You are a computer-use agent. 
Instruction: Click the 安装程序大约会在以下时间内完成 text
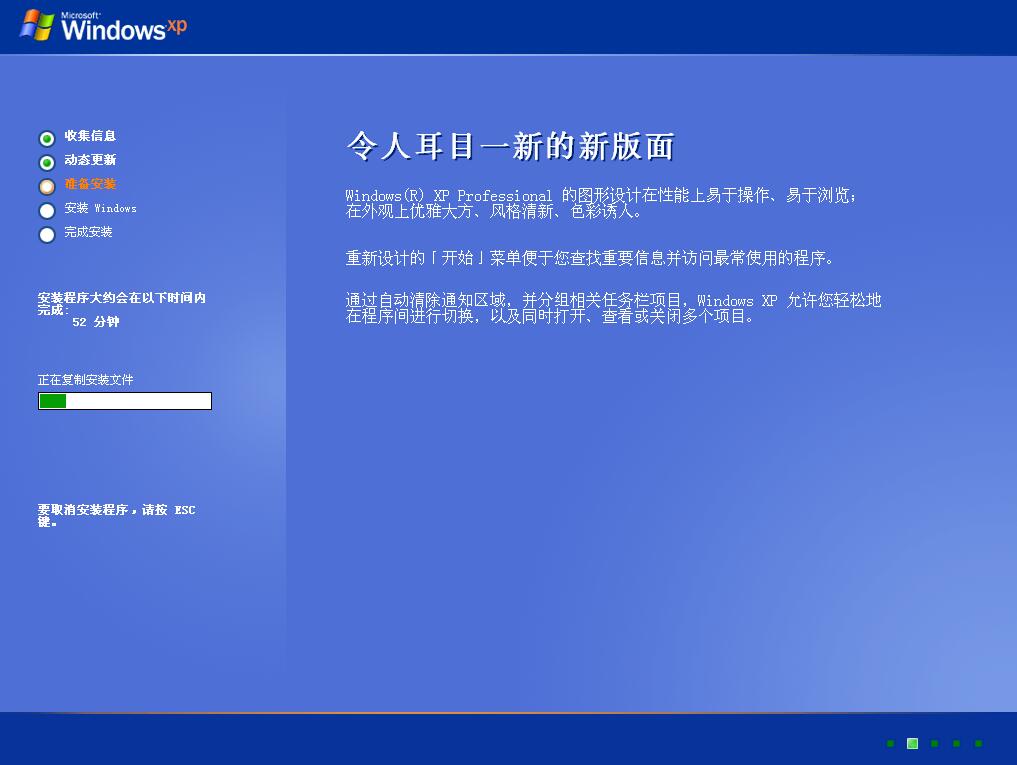coord(121,304)
